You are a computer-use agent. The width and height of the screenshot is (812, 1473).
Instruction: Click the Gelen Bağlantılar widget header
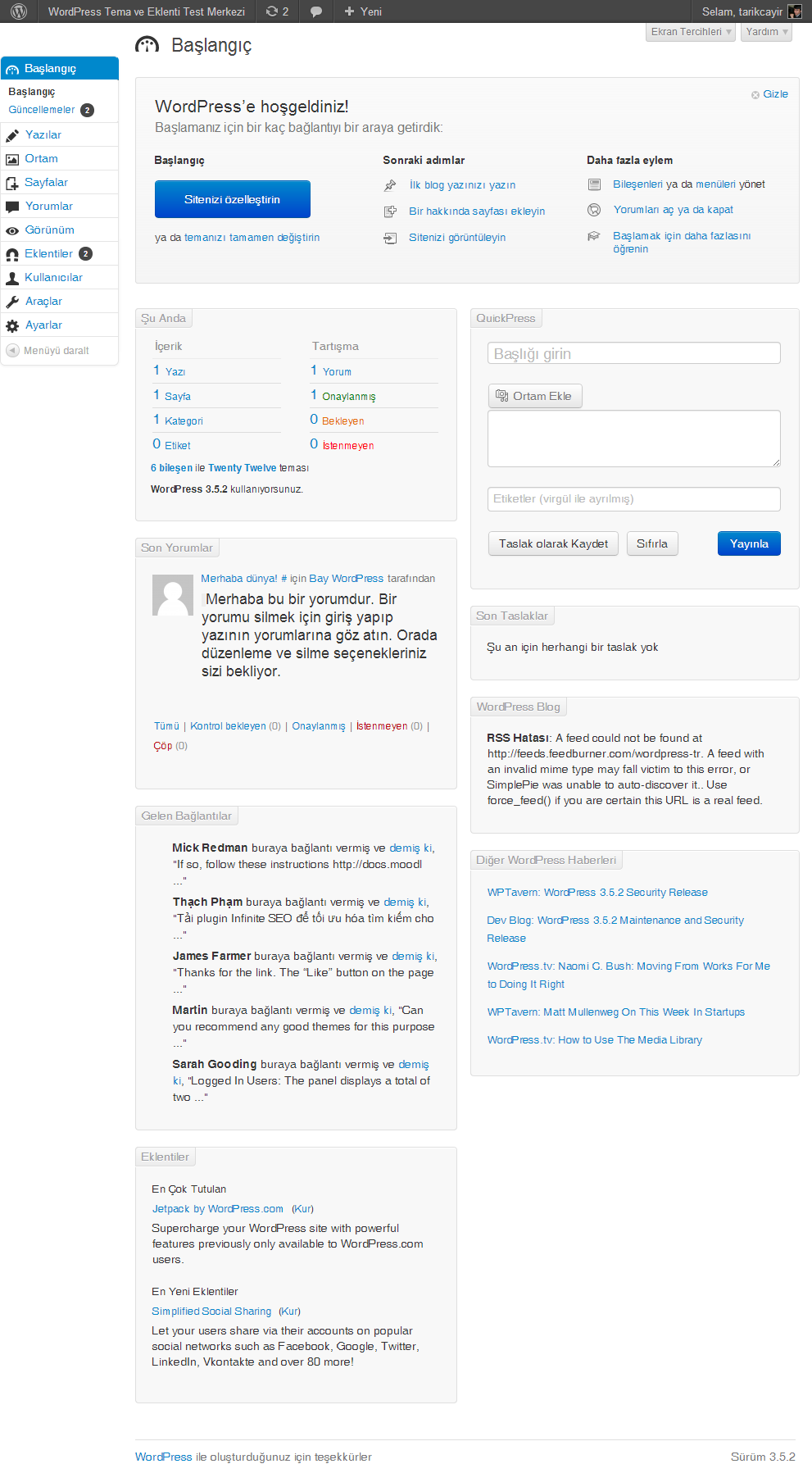point(187,816)
